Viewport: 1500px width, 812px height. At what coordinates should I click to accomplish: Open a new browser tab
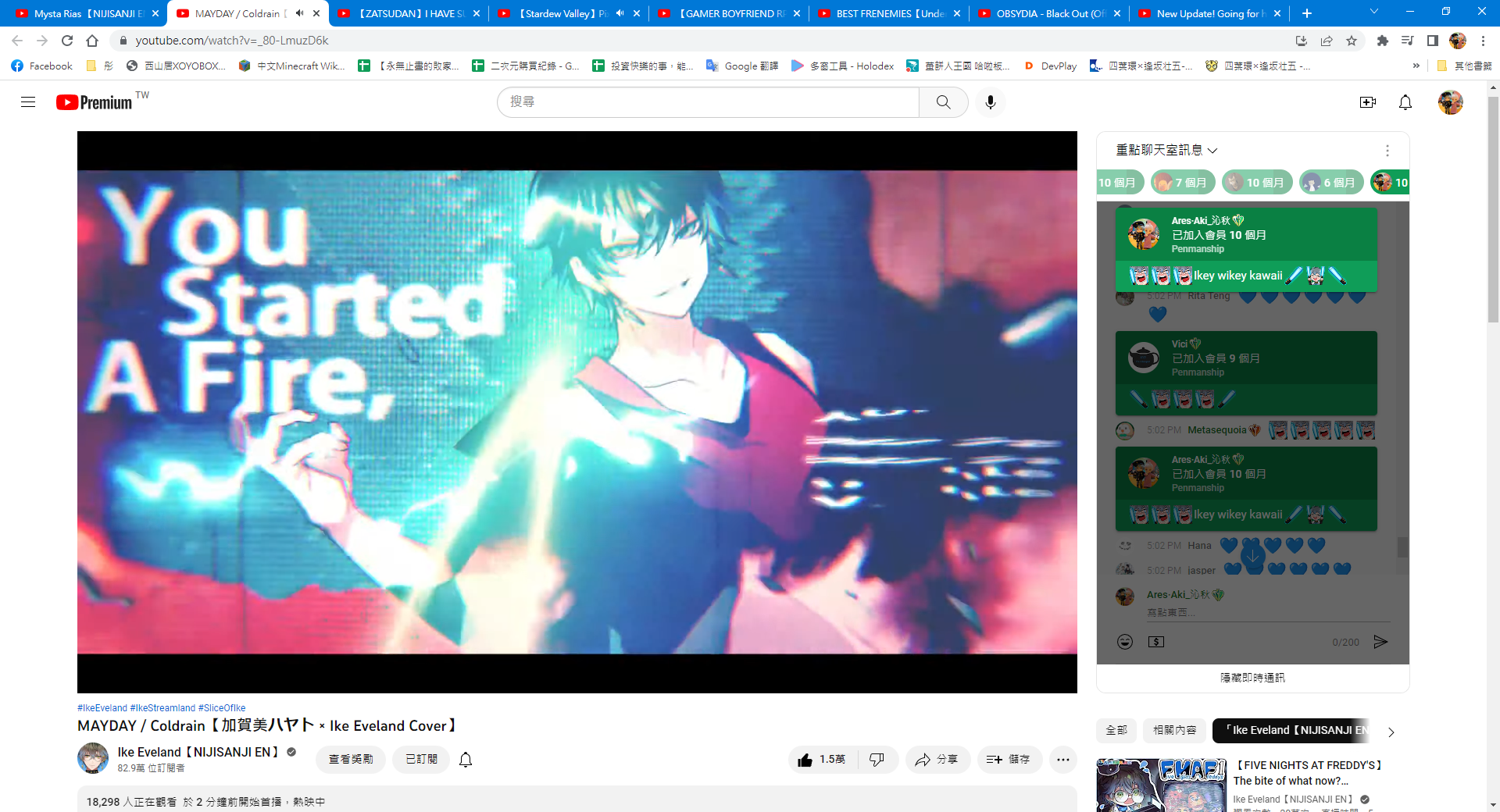point(1307,13)
